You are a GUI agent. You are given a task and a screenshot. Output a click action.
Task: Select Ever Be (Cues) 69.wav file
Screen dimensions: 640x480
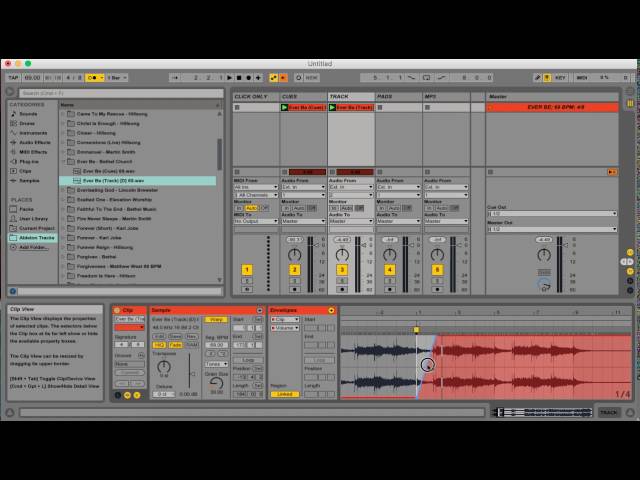pos(109,171)
